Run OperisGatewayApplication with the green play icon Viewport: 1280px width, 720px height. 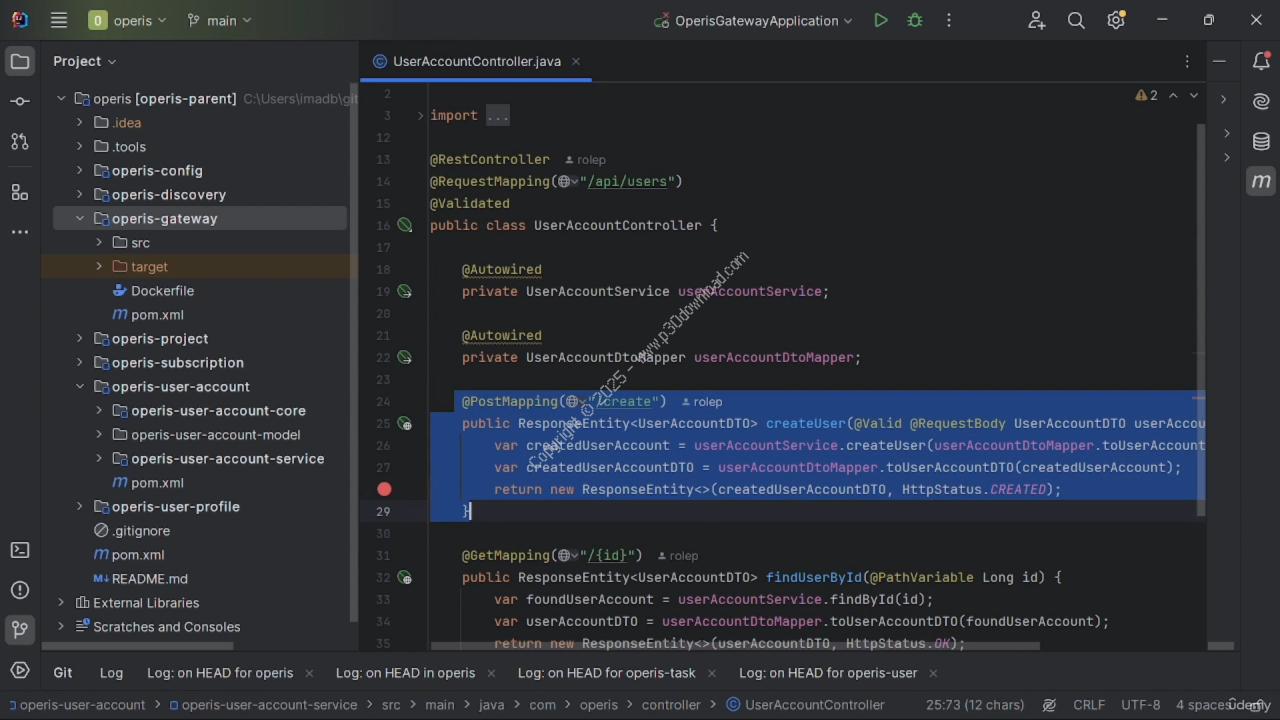tap(880, 20)
